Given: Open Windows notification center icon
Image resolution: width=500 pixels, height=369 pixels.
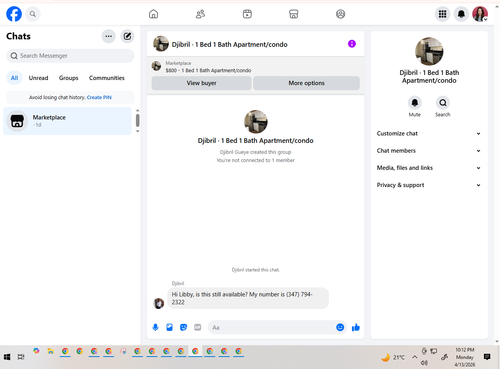Looking at the screenshot, I should point(487,357).
